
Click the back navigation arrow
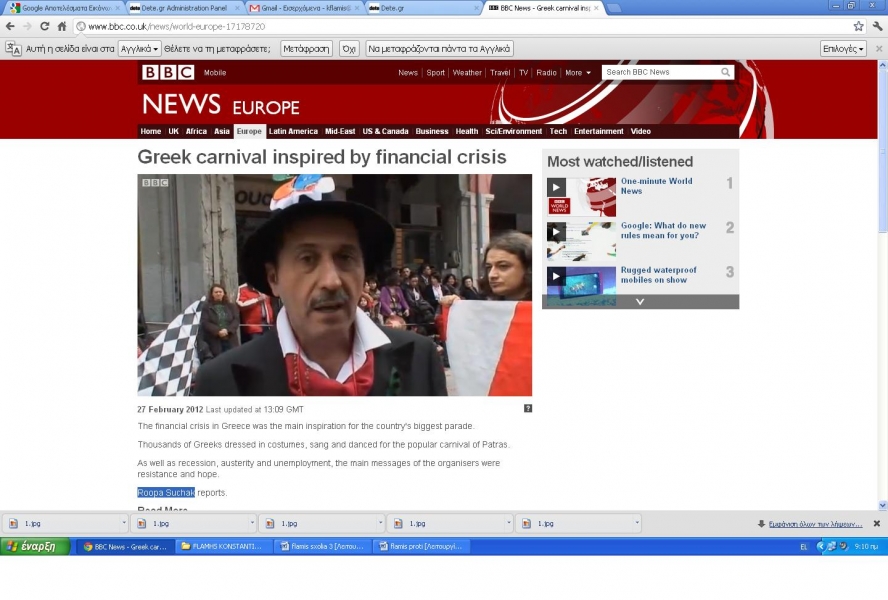10,26
